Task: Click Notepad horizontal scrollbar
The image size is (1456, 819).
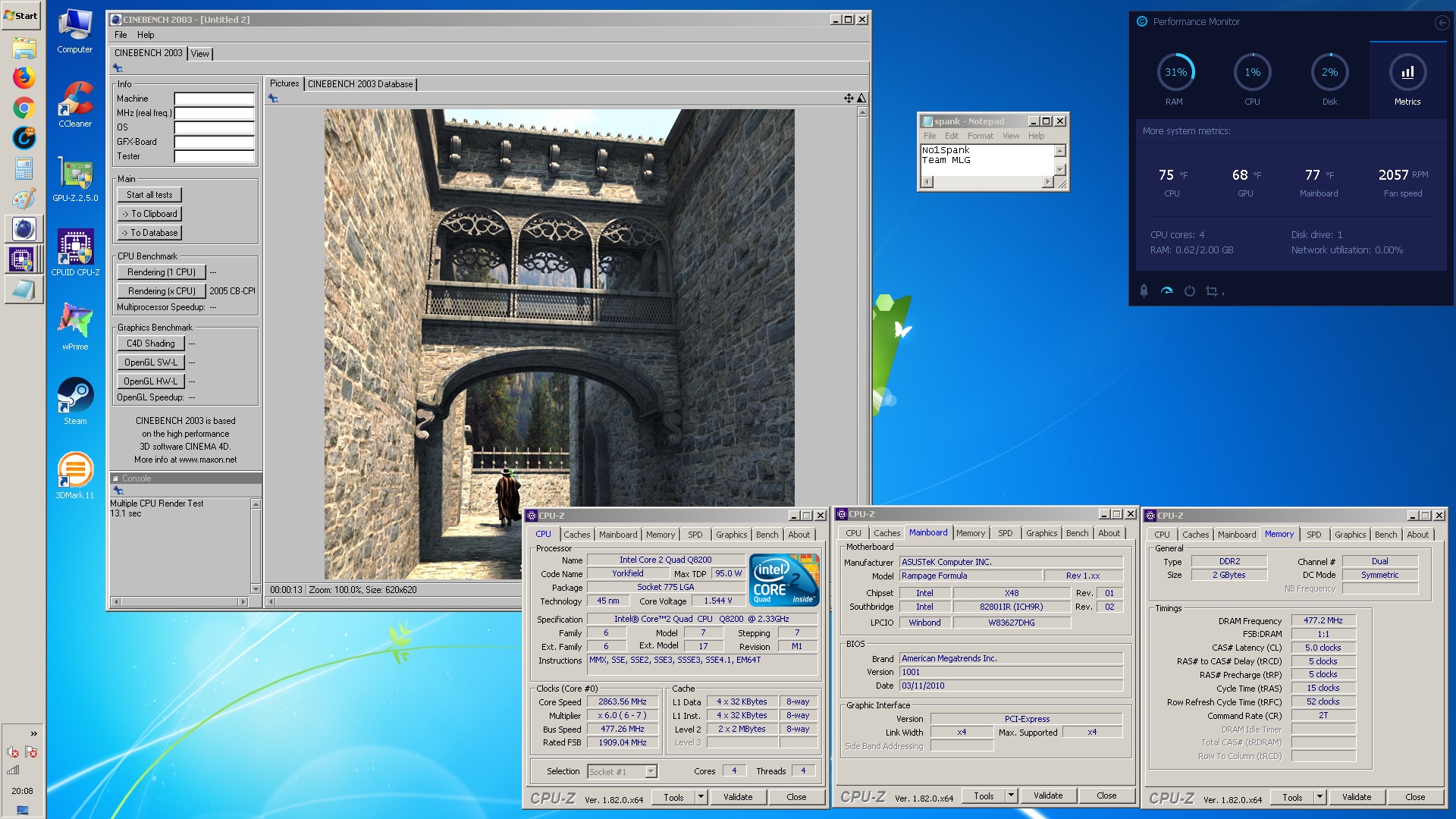Action: [x=987, y=182]
